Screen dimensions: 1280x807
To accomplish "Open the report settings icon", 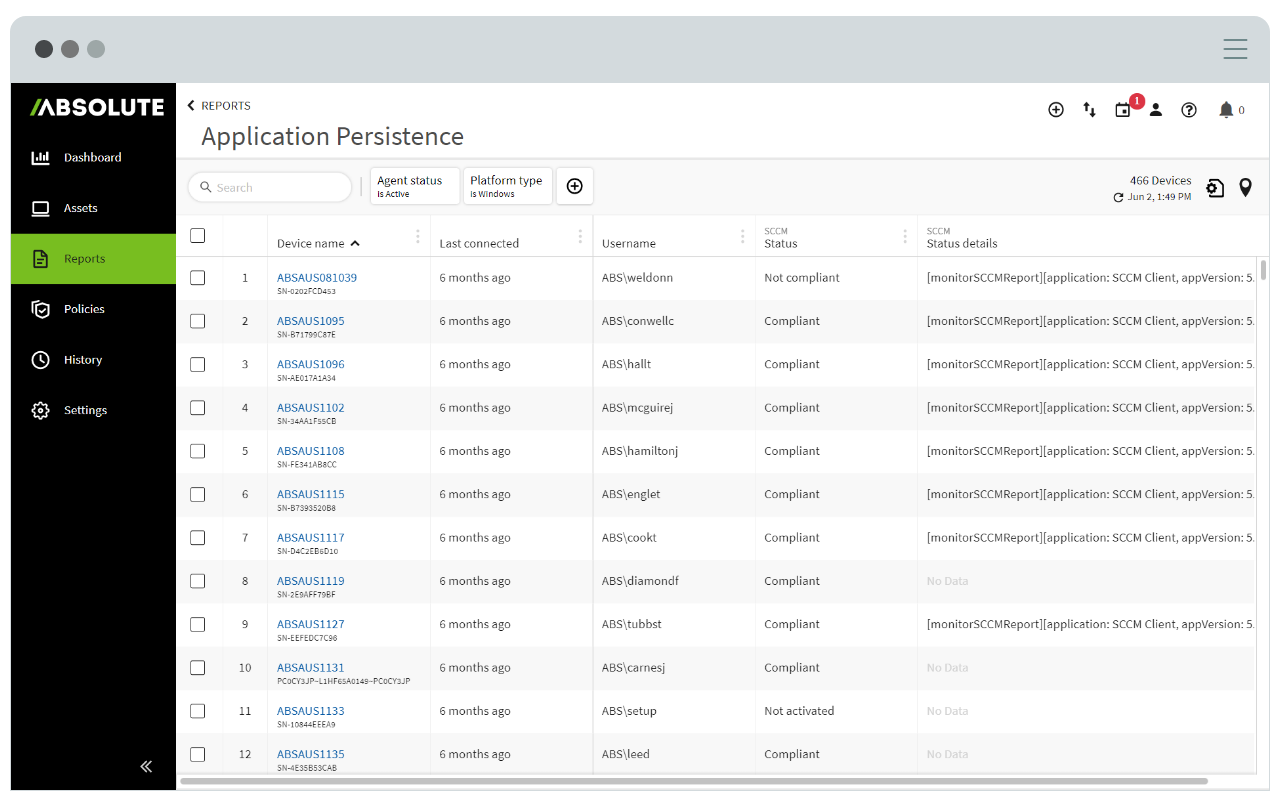I will pos(1214,186).
